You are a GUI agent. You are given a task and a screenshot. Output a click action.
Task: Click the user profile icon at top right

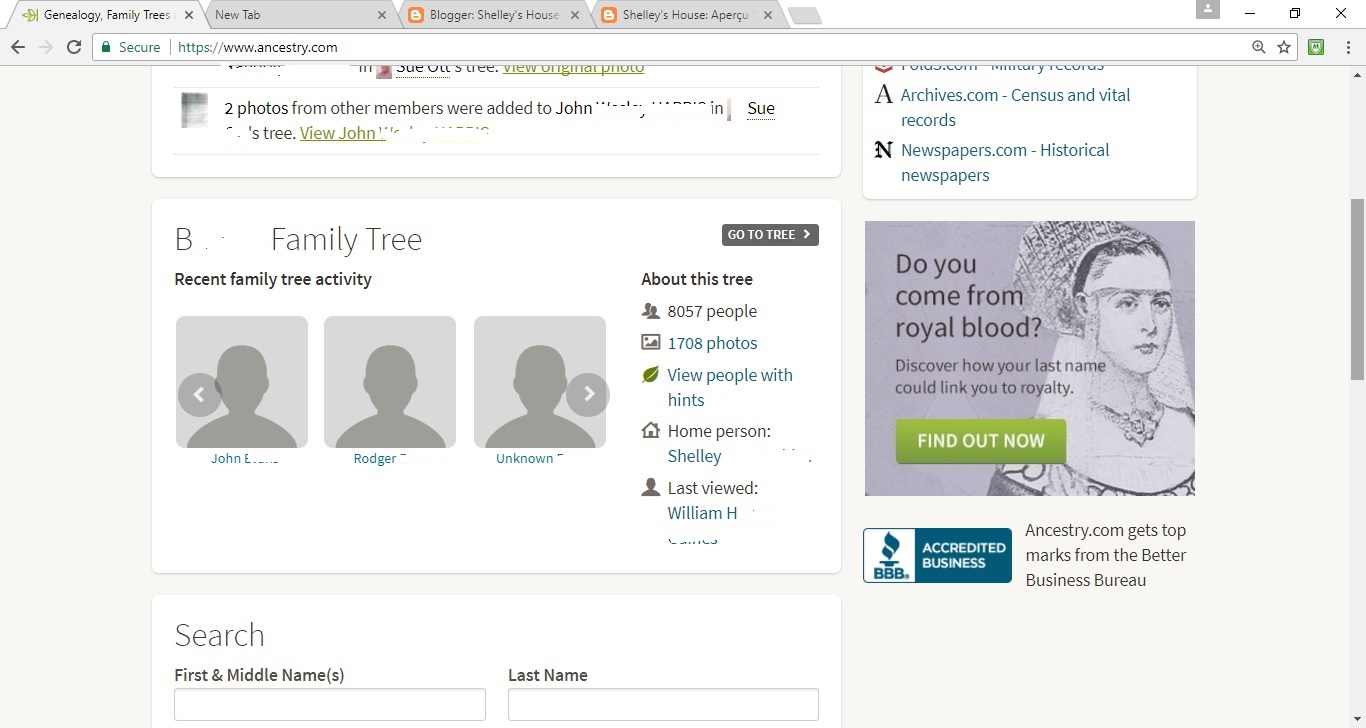tap(1207, 10)
